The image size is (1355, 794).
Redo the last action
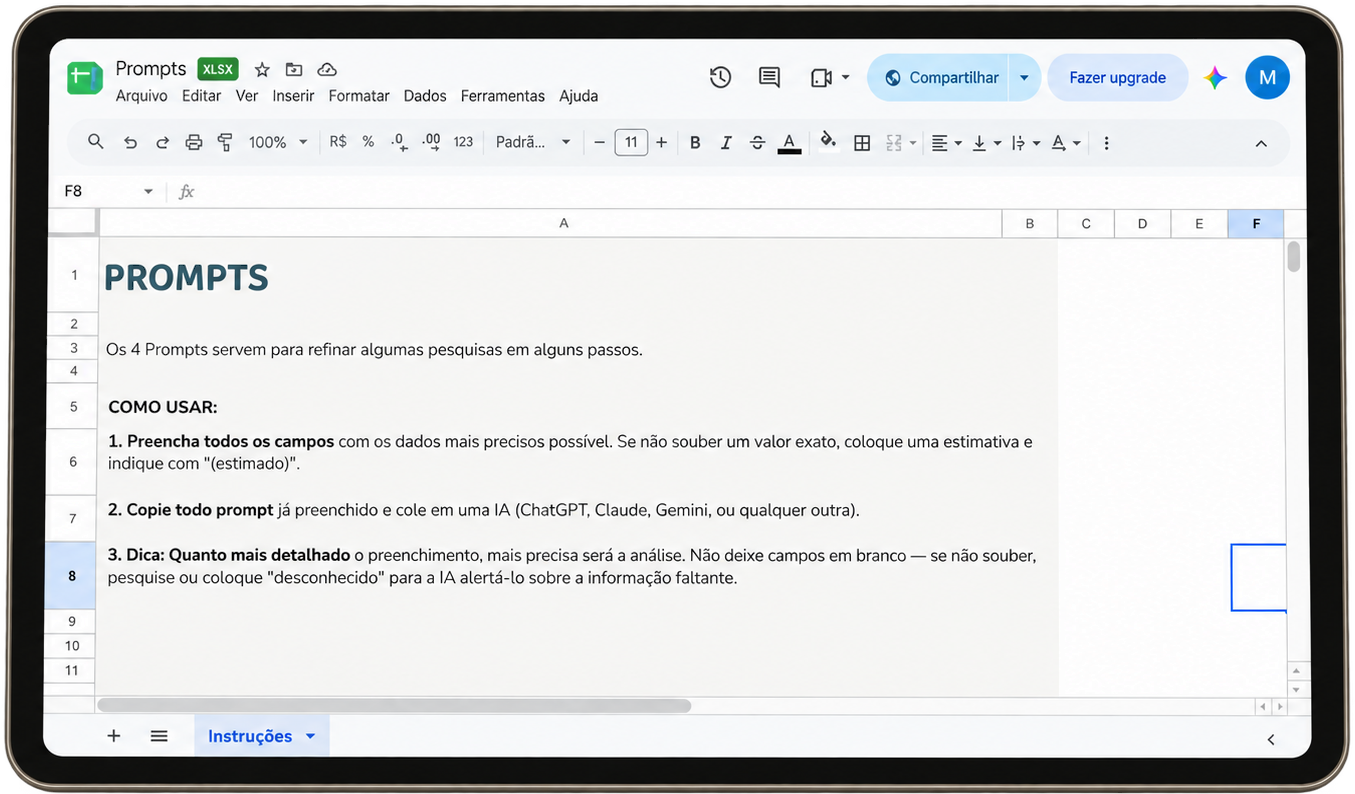coord(162,143)
